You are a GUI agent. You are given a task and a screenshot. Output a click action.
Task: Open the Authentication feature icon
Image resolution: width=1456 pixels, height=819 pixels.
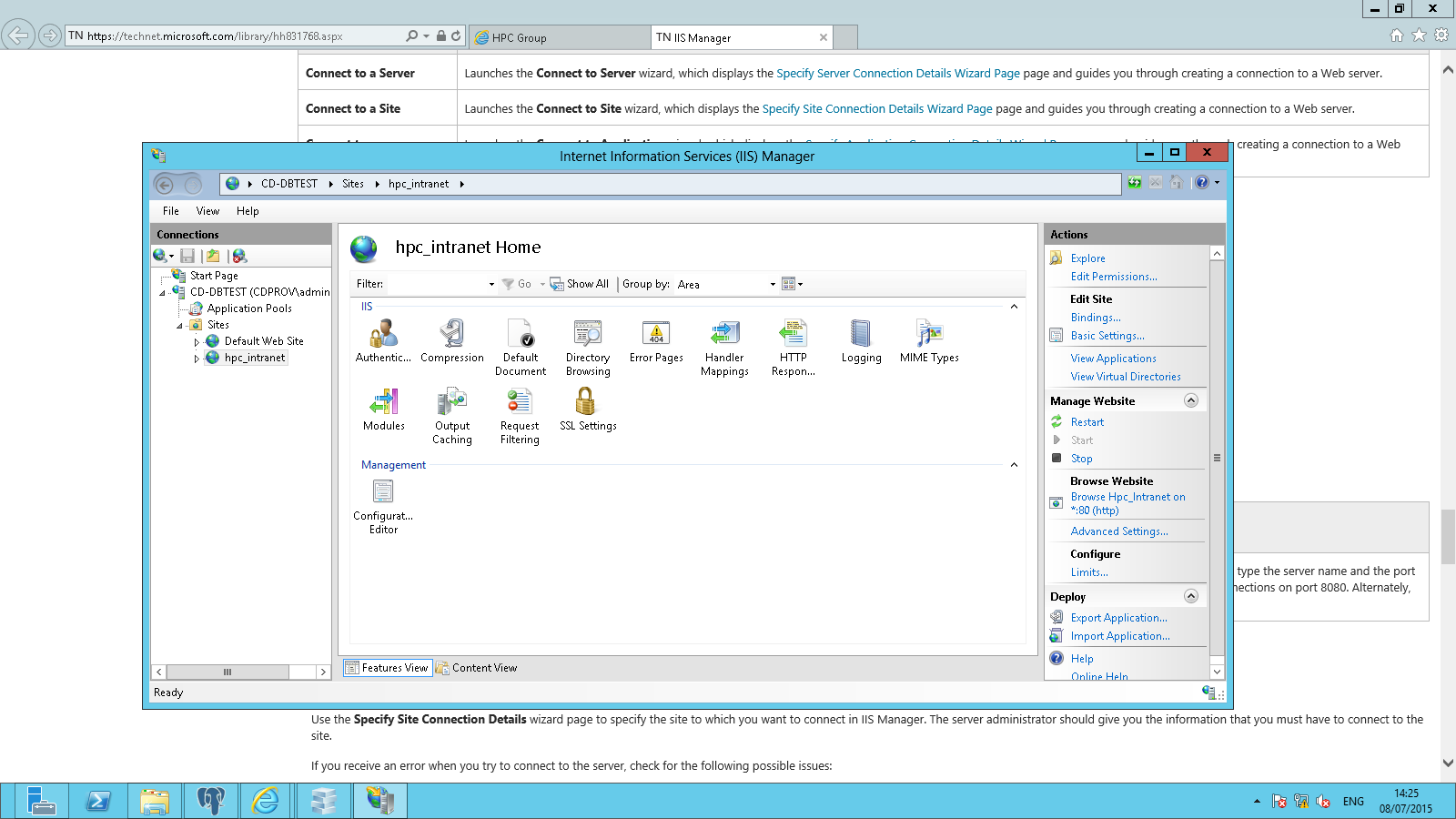tap(383, 341)
